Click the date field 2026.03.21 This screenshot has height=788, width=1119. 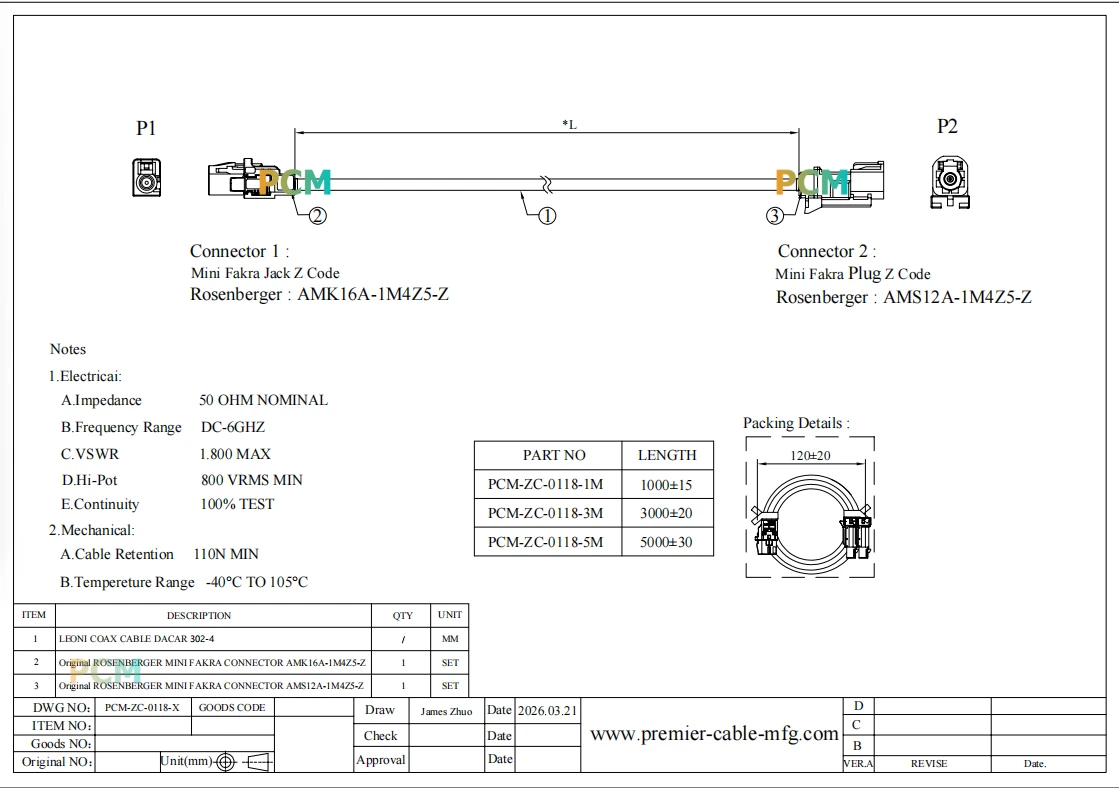coord(547,711)
